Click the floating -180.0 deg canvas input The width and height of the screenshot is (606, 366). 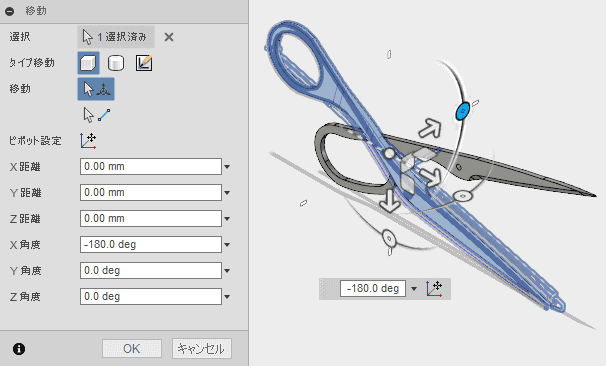373,289
